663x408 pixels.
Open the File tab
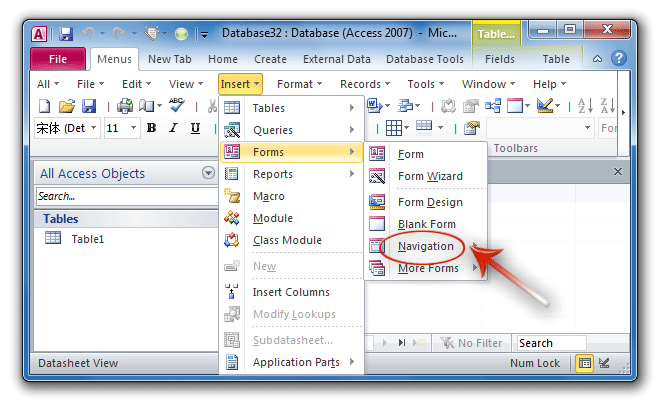click(x=58, y=59)
